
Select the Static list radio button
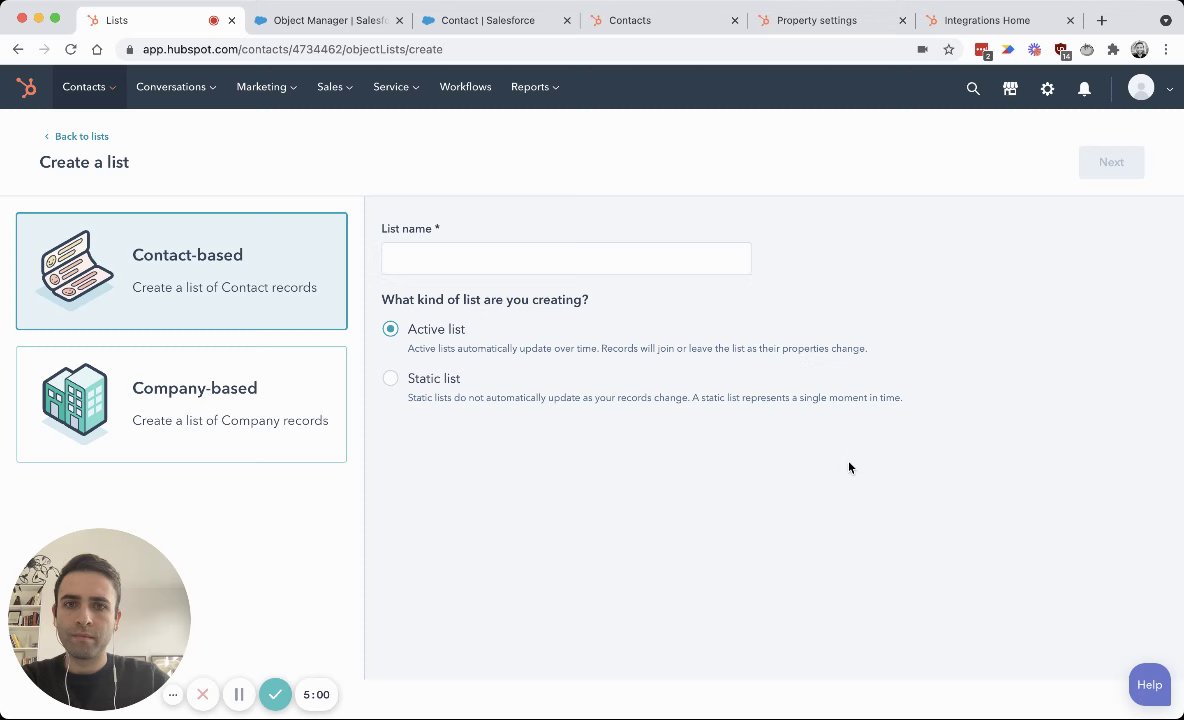pos(390,378)
